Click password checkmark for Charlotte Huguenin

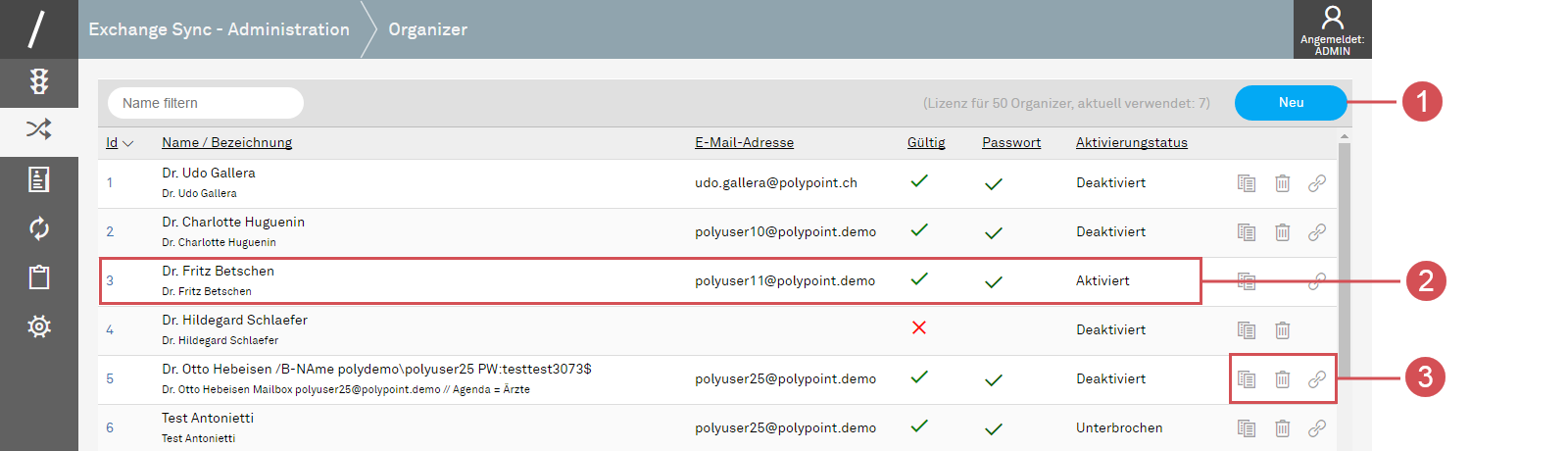994,233
